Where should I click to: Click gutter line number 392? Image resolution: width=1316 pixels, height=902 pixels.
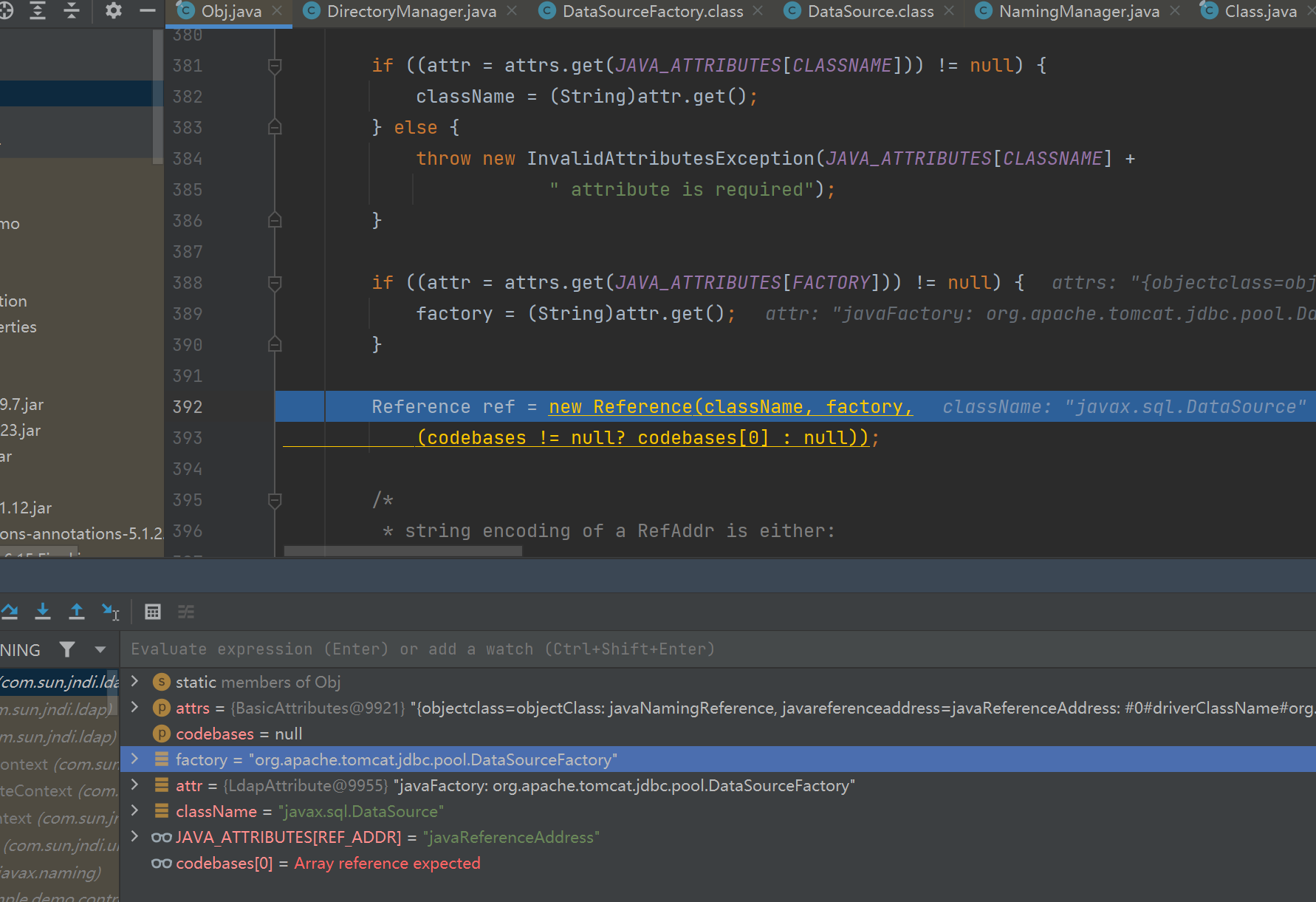tap(188, 407)
